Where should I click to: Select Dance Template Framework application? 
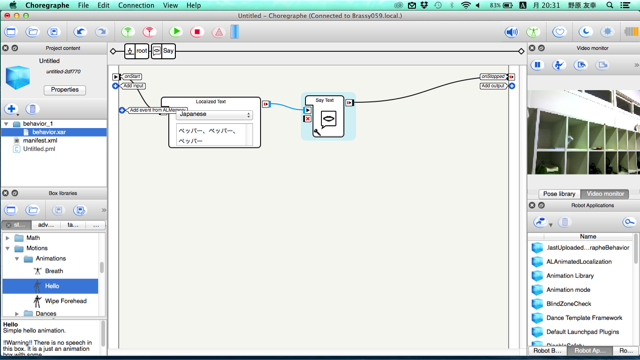[x=584, y=318]
